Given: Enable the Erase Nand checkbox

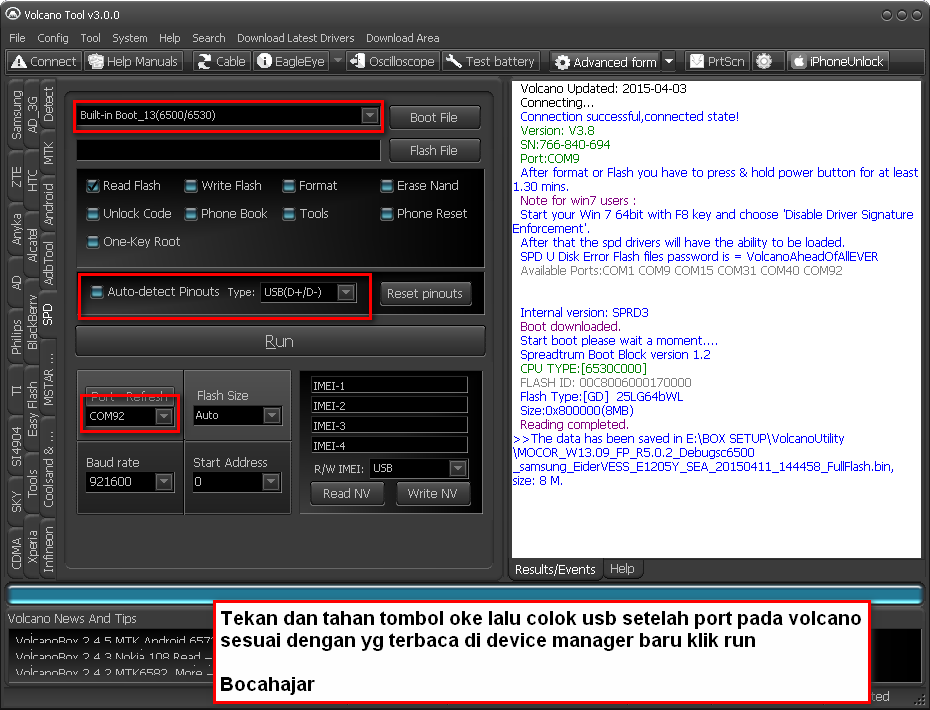Looking at the screenshot, I should pyautogui.click(x=387, y=186).
